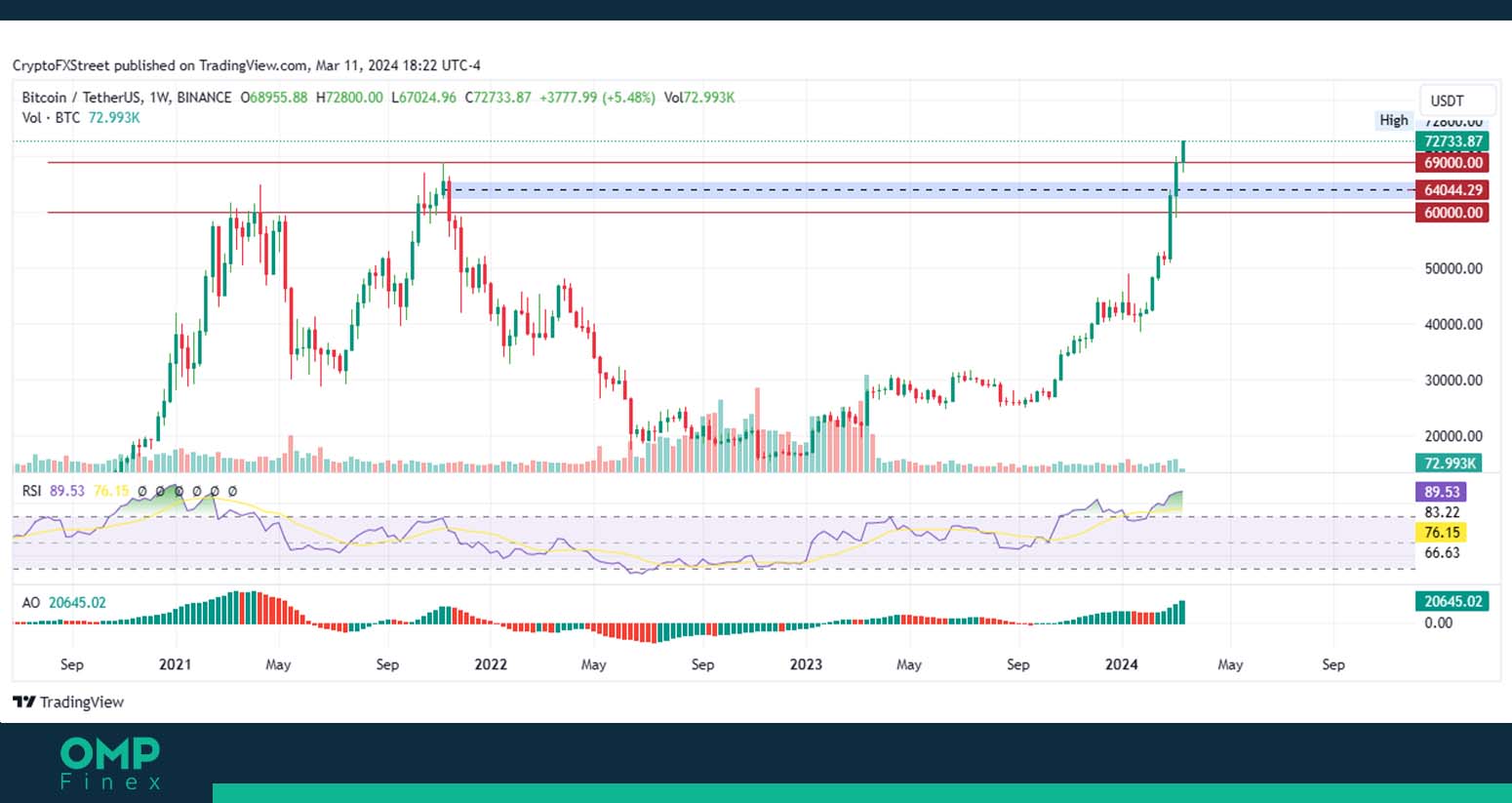
Task: Click the 66.63 RSI axis value
Action: (x=1442, y=552)
